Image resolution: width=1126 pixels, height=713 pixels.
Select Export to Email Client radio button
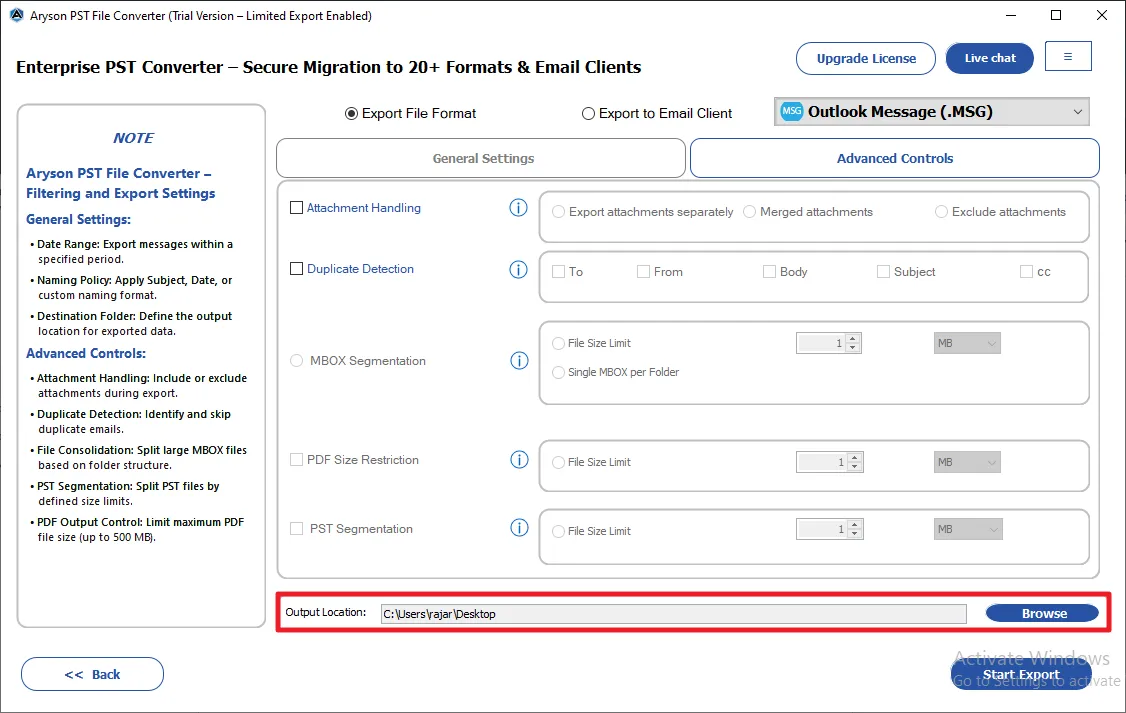(588, 113)
